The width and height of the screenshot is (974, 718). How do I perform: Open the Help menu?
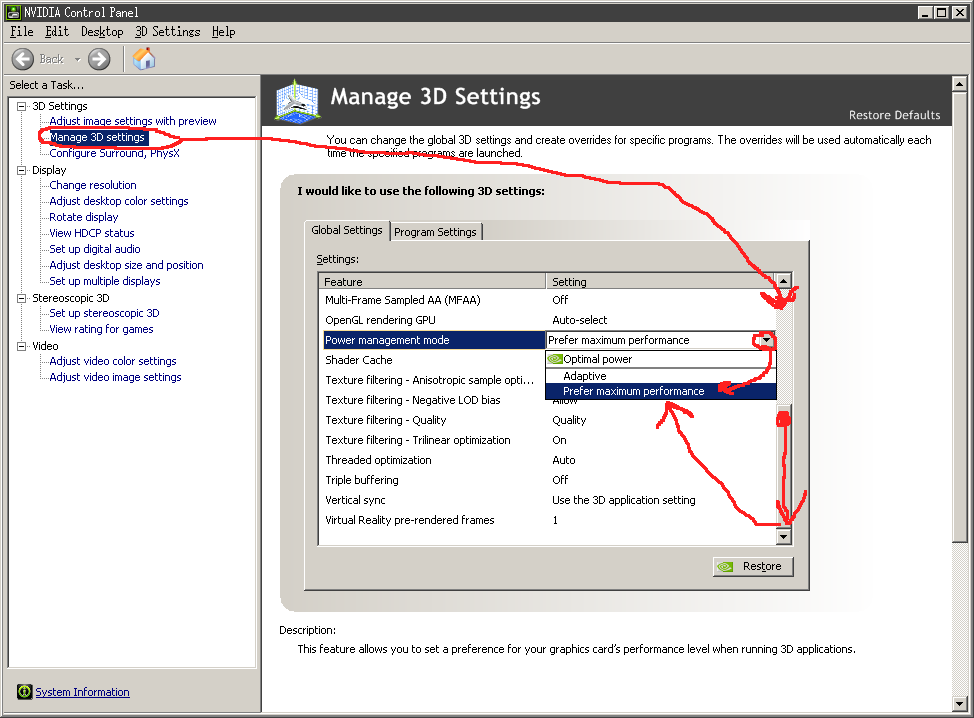(224, 32)
